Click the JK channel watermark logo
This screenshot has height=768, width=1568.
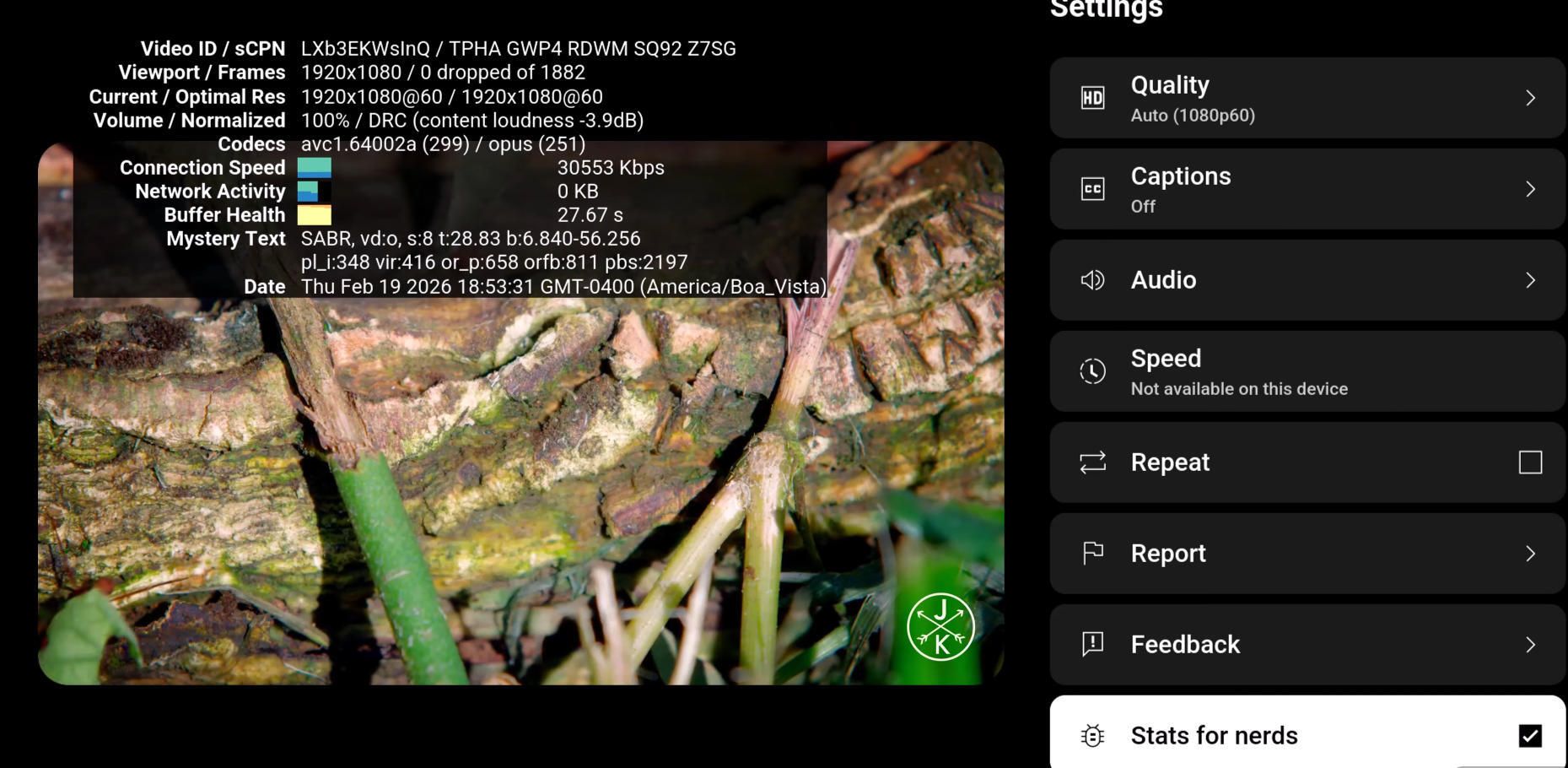(x=940, y=627)
